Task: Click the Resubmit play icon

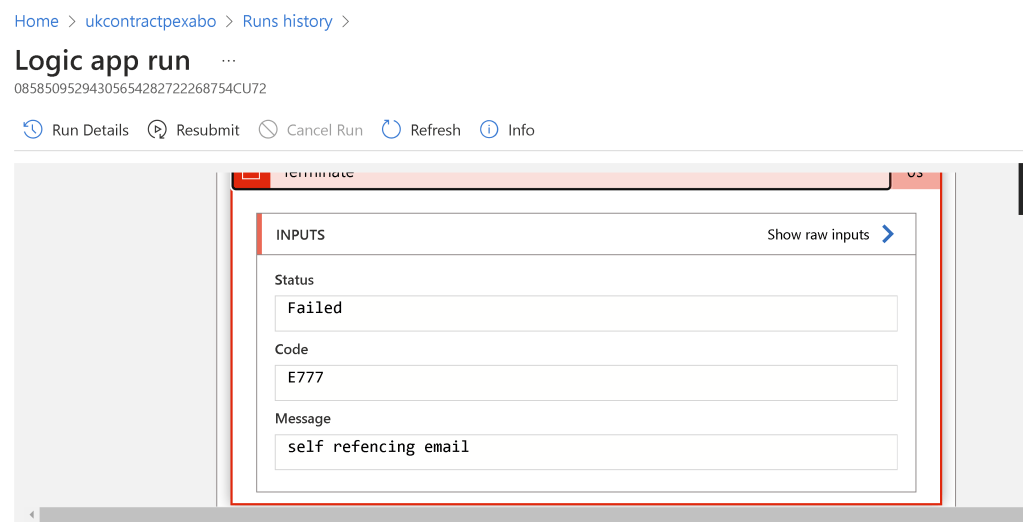Action: 157,130
